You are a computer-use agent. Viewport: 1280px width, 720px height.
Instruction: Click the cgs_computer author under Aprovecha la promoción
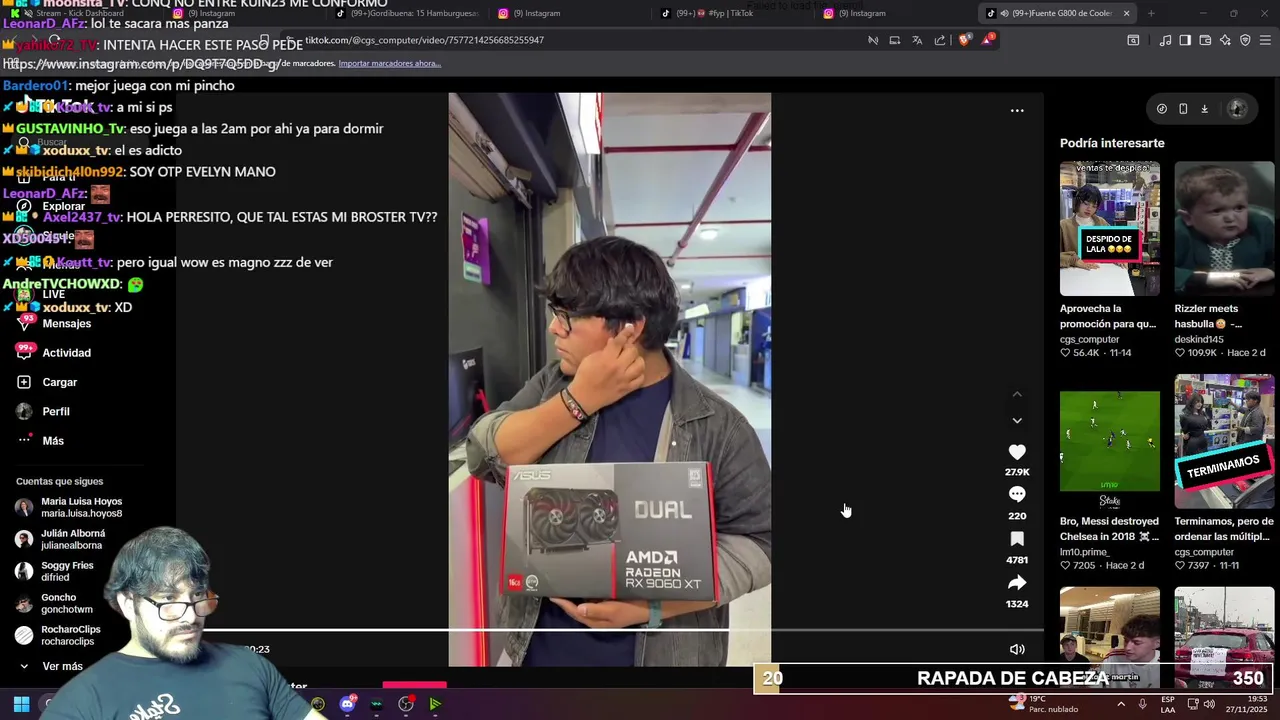tap(1090, 339)
